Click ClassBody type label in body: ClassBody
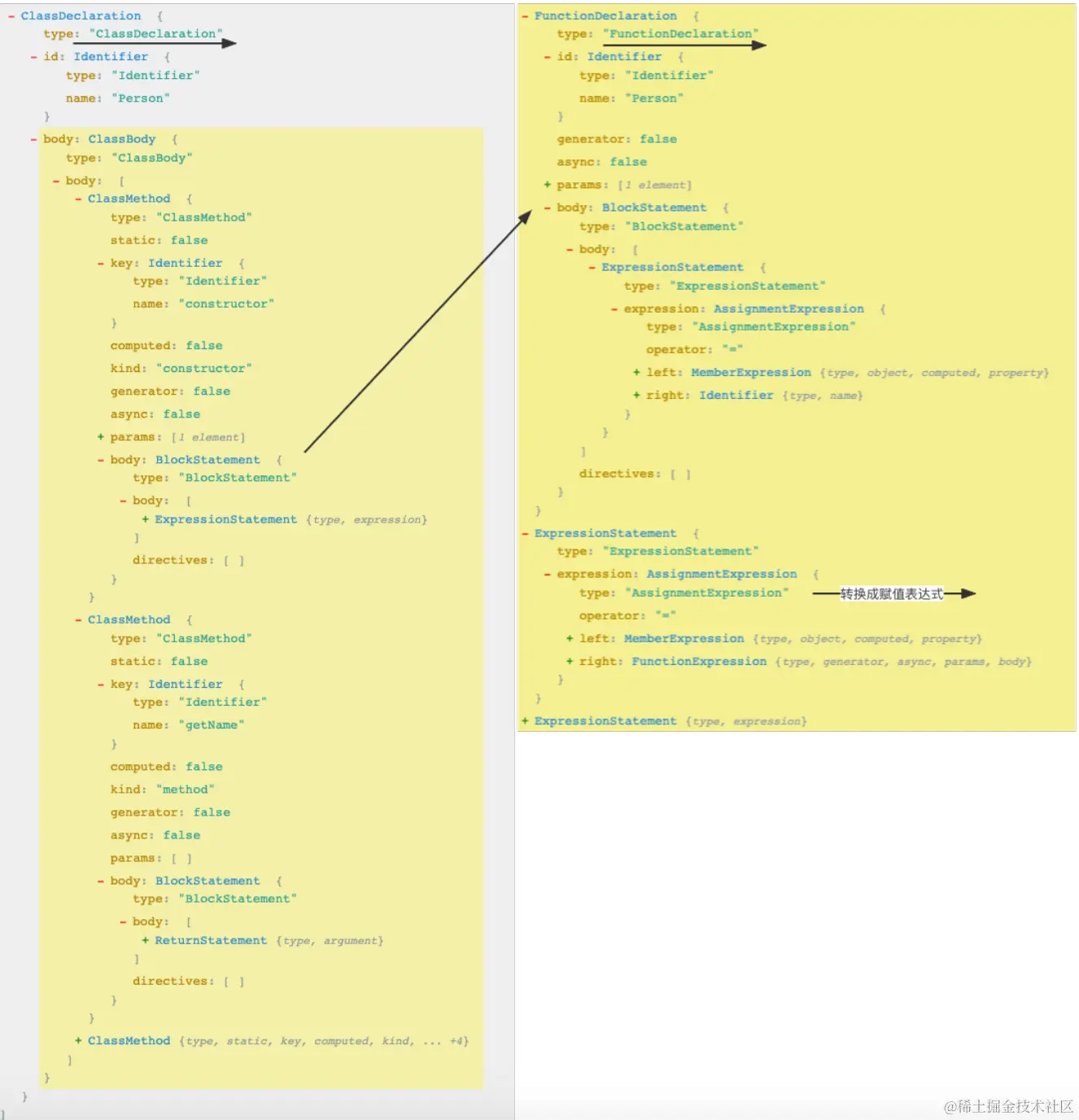Viewport: 1079px width, 1120px height. (x=122, y=139)
